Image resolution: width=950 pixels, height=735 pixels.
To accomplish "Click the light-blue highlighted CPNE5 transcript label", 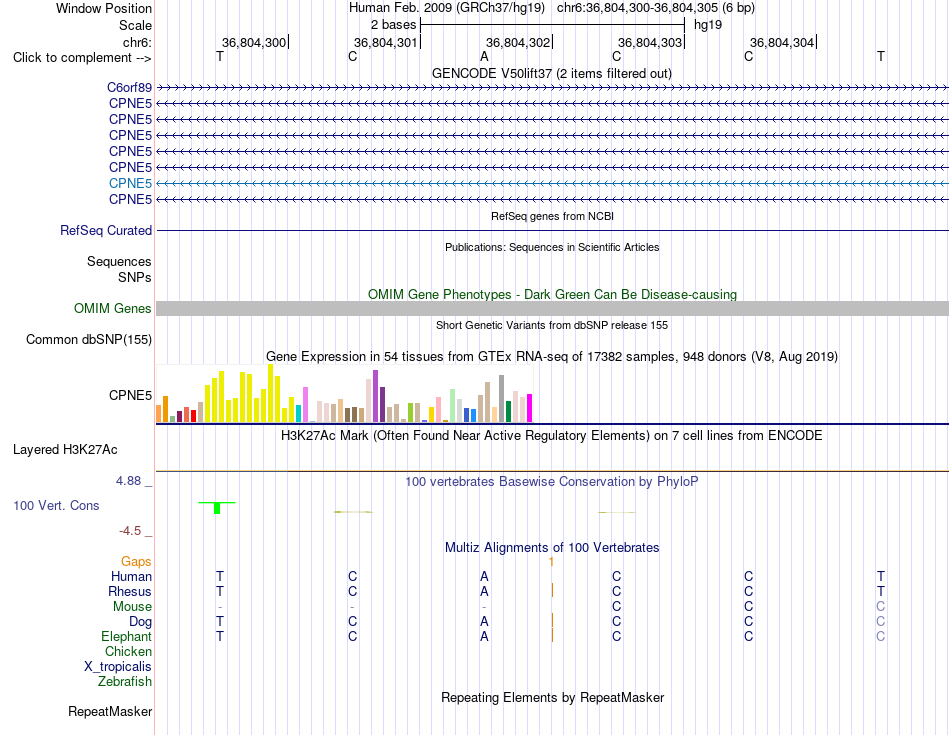I will coord(130,184).
